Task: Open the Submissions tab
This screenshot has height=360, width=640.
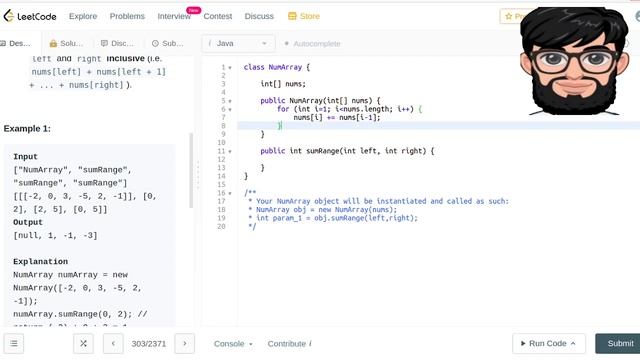Action: [167, 43]
